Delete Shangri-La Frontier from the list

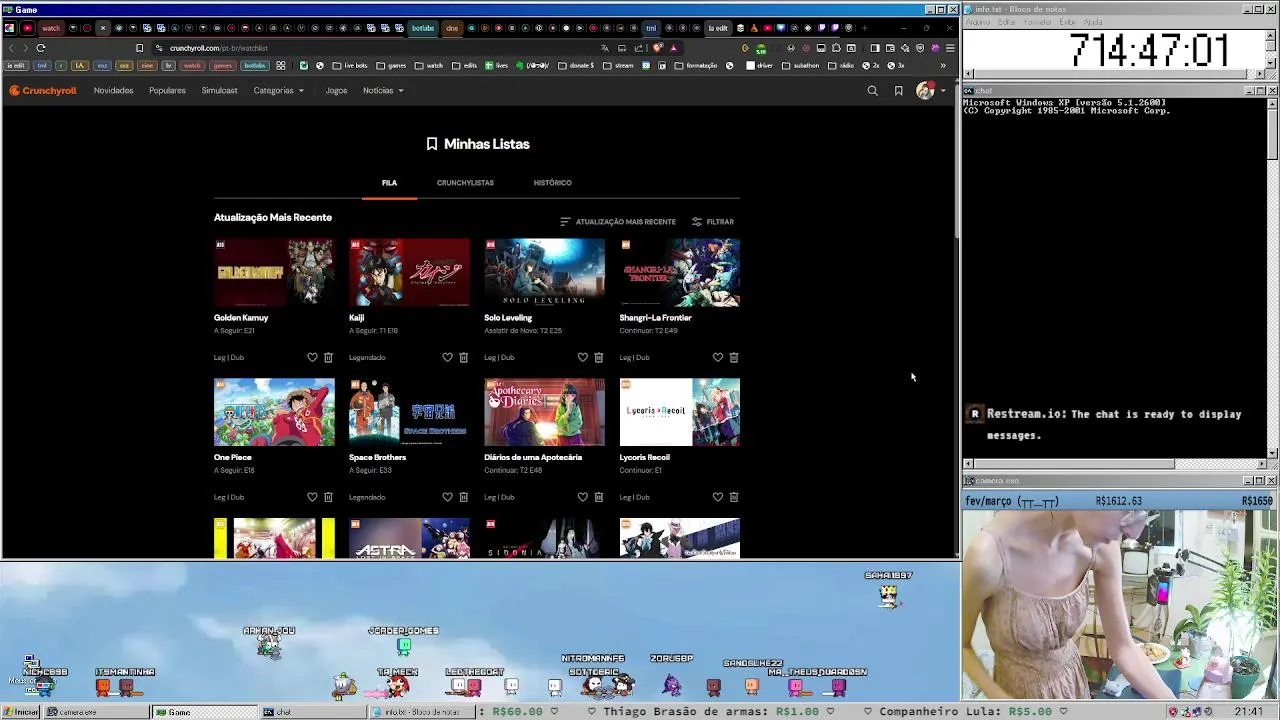click(733, 357)
